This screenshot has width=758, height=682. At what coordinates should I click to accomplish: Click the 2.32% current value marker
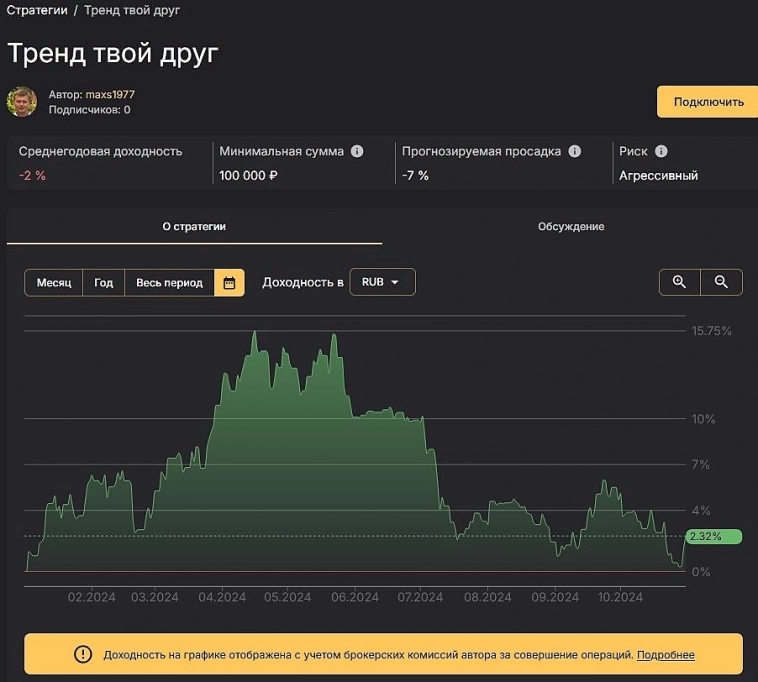(714, 537)
